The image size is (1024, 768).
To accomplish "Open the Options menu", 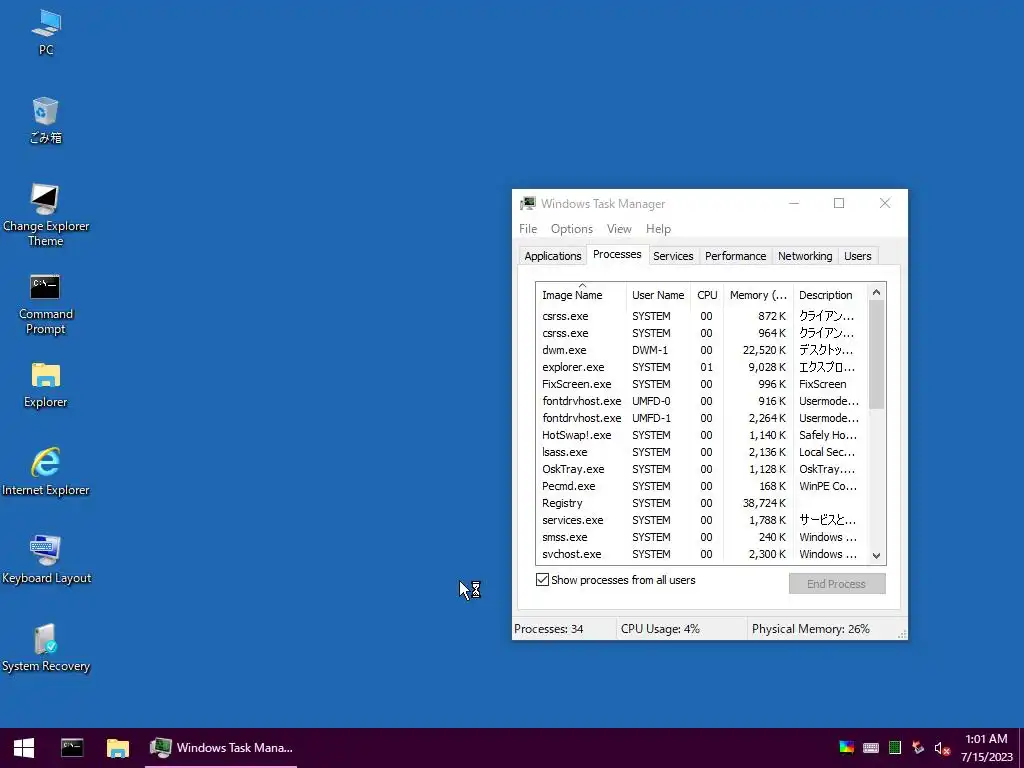I will pos(571,229).
